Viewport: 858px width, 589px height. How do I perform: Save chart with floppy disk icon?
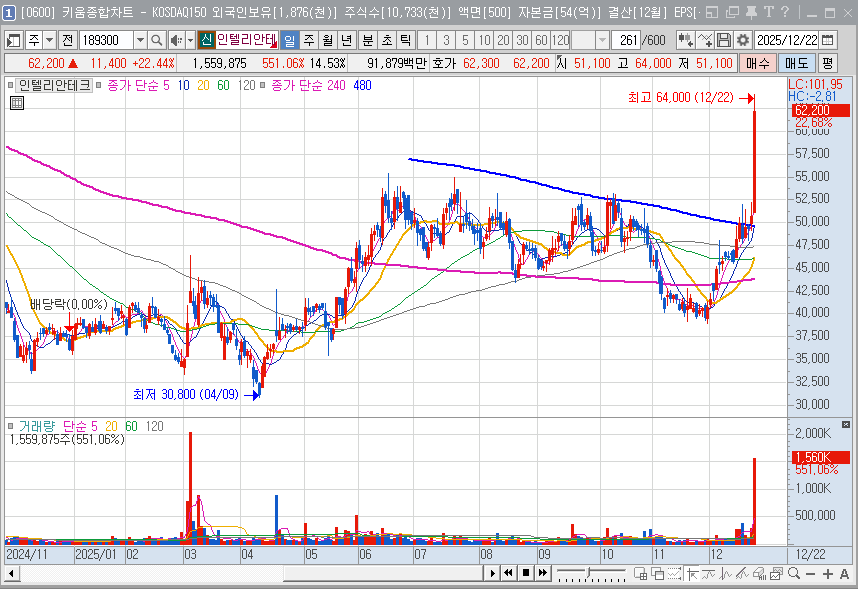tap(723, 40)
